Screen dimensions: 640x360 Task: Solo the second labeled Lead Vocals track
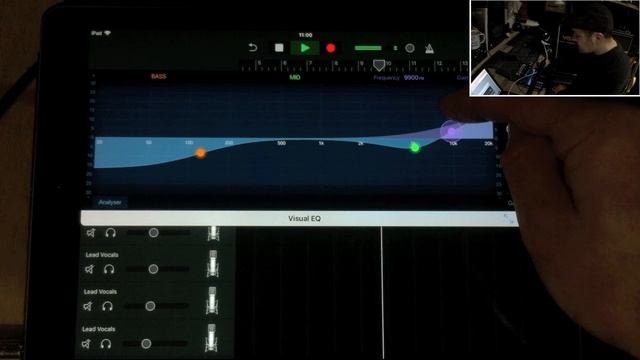(x=107, y=306)
